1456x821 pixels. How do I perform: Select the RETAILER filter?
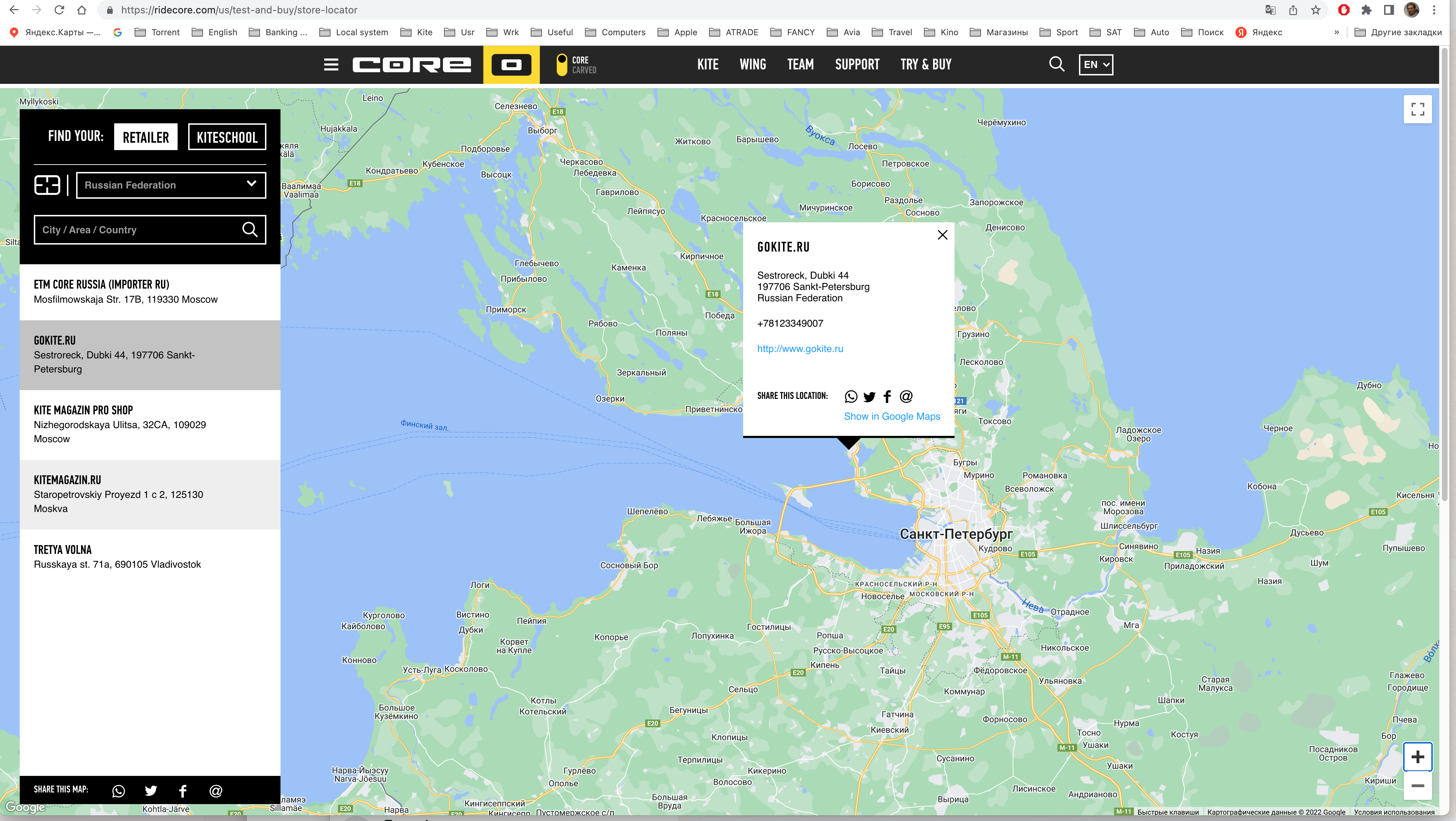145,136
